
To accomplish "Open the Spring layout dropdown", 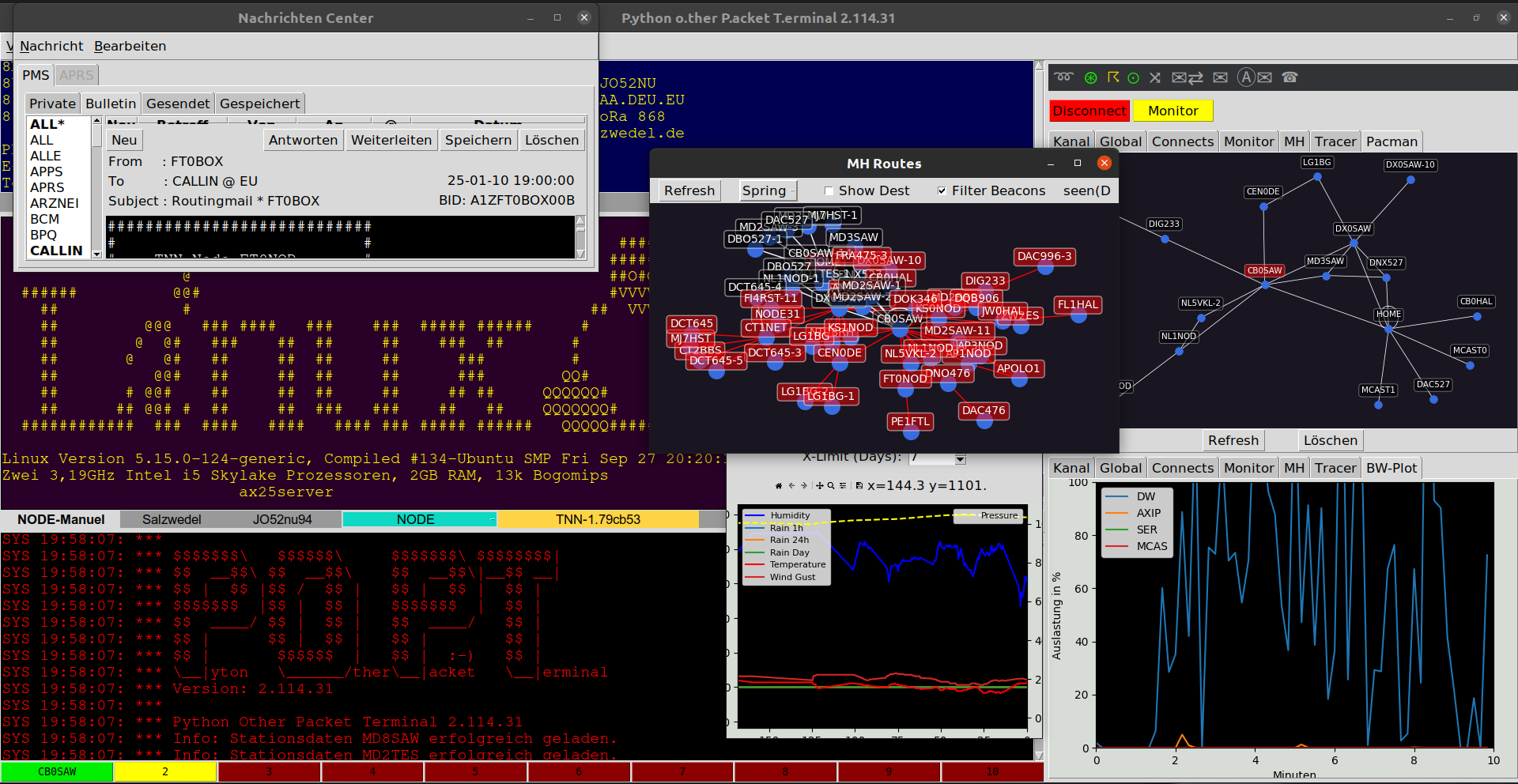I will click(x=768, y=190).
